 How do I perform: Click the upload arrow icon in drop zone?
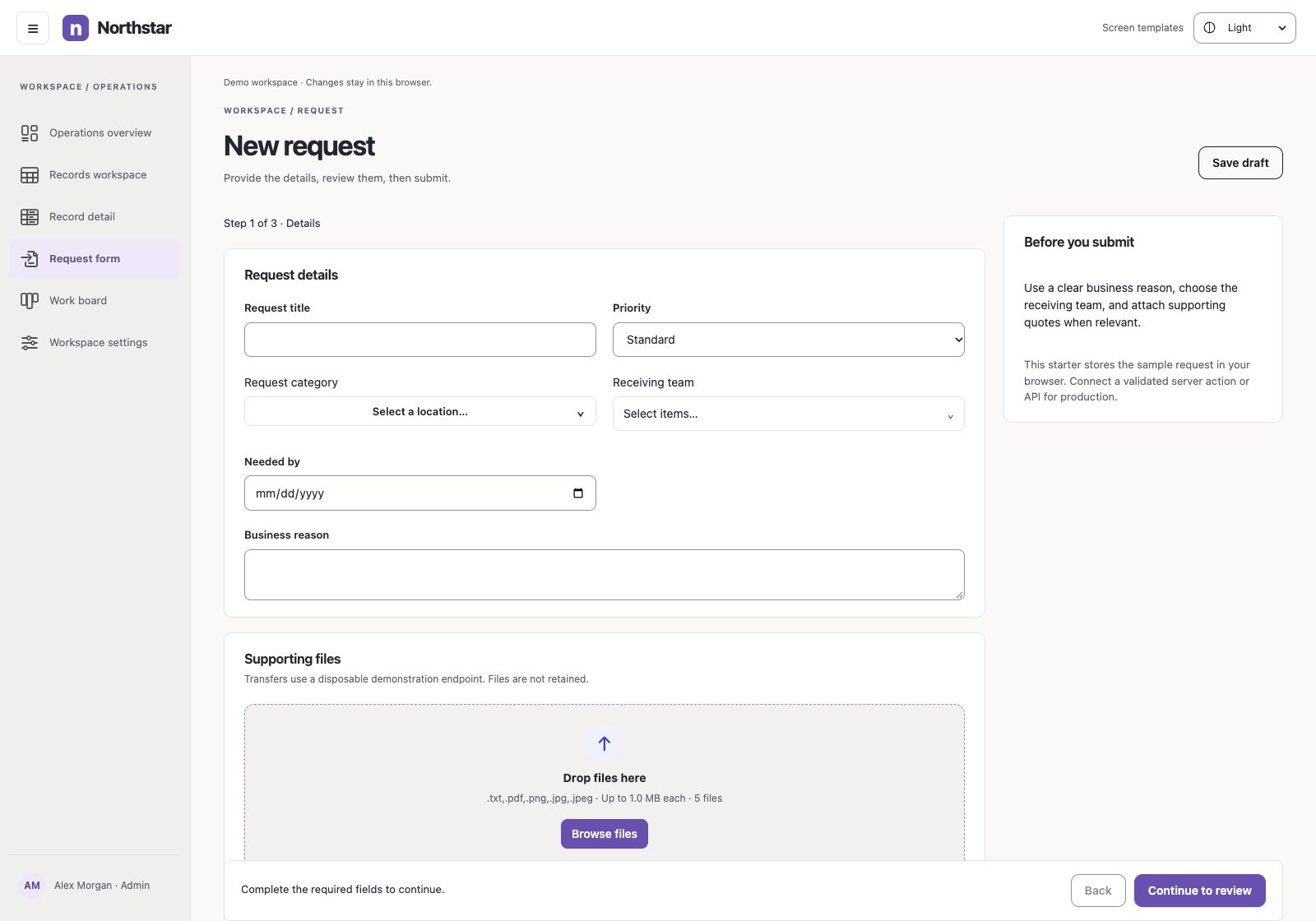605,743
